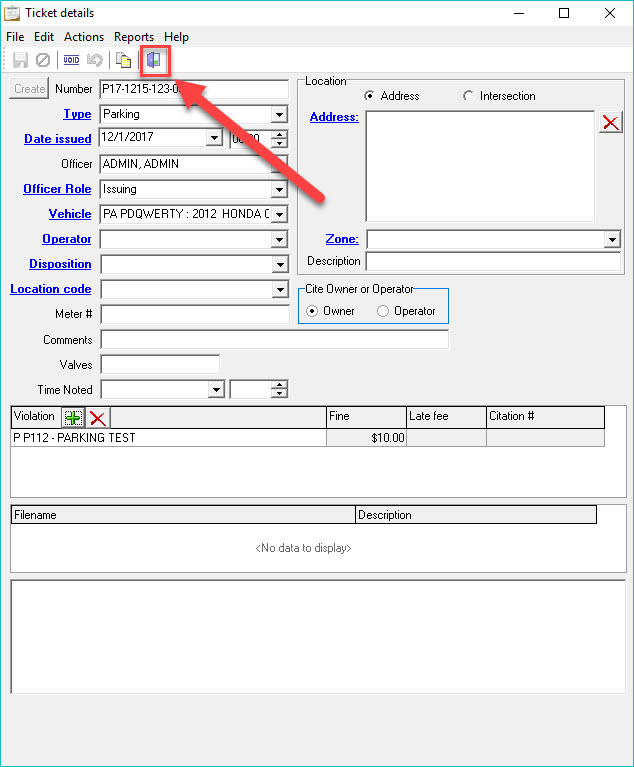This screenshot has width=634, height=767.
Task: Open the Reports menu
Action: (x=134, y=37)
